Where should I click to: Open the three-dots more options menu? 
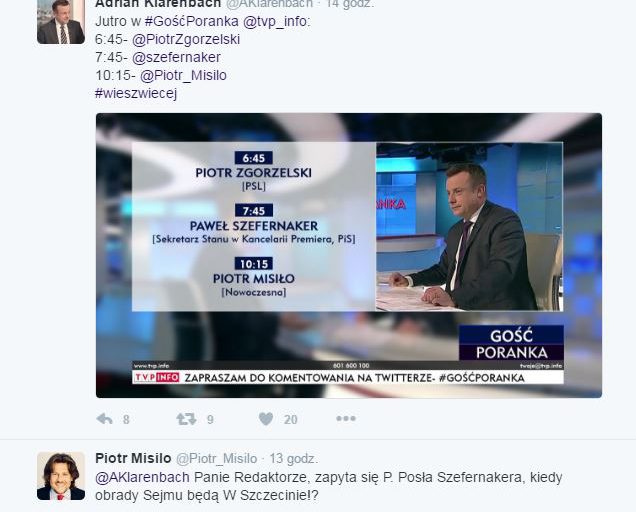346,418
